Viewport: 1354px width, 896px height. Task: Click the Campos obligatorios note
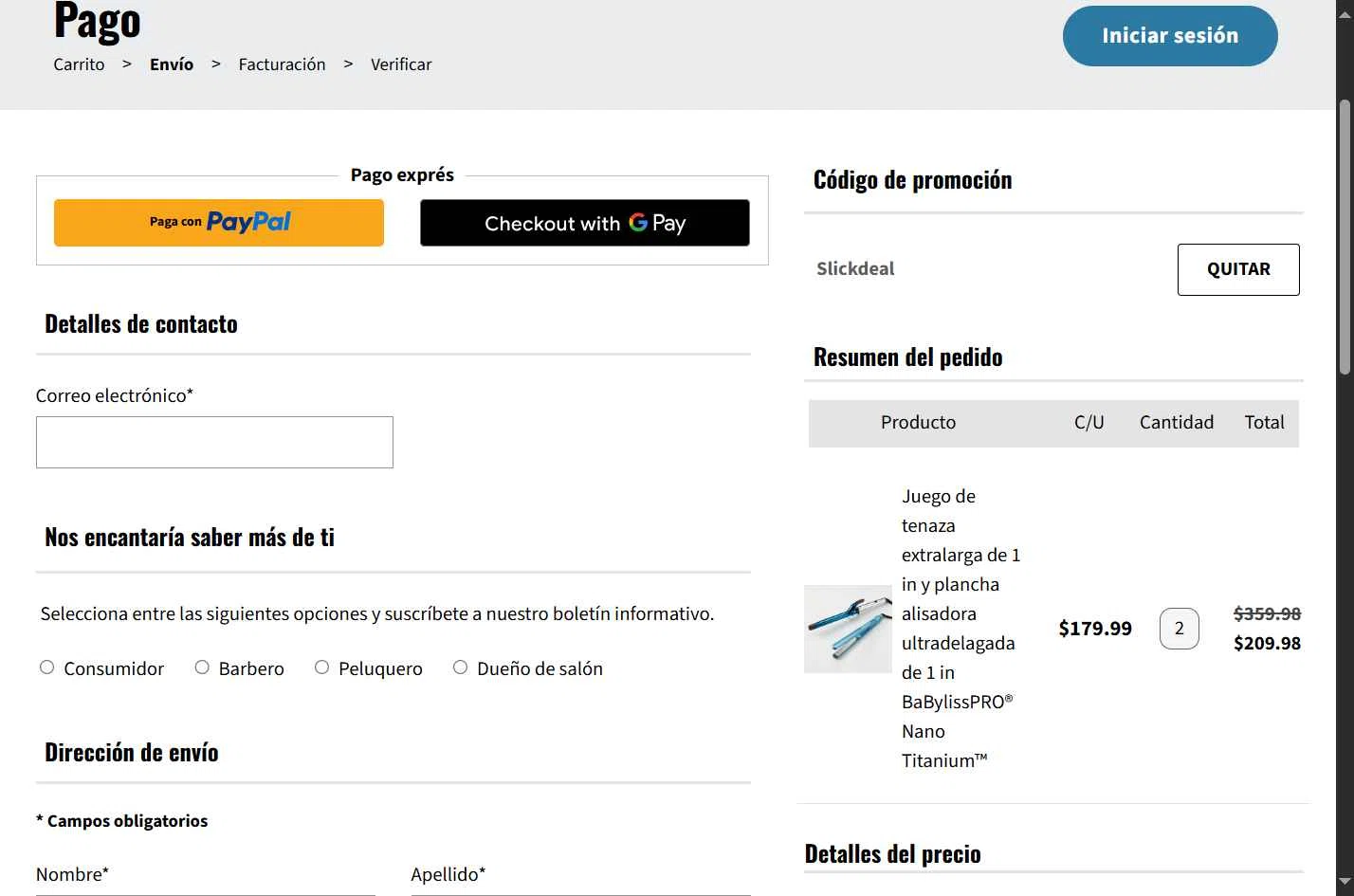tap(121, 821)
